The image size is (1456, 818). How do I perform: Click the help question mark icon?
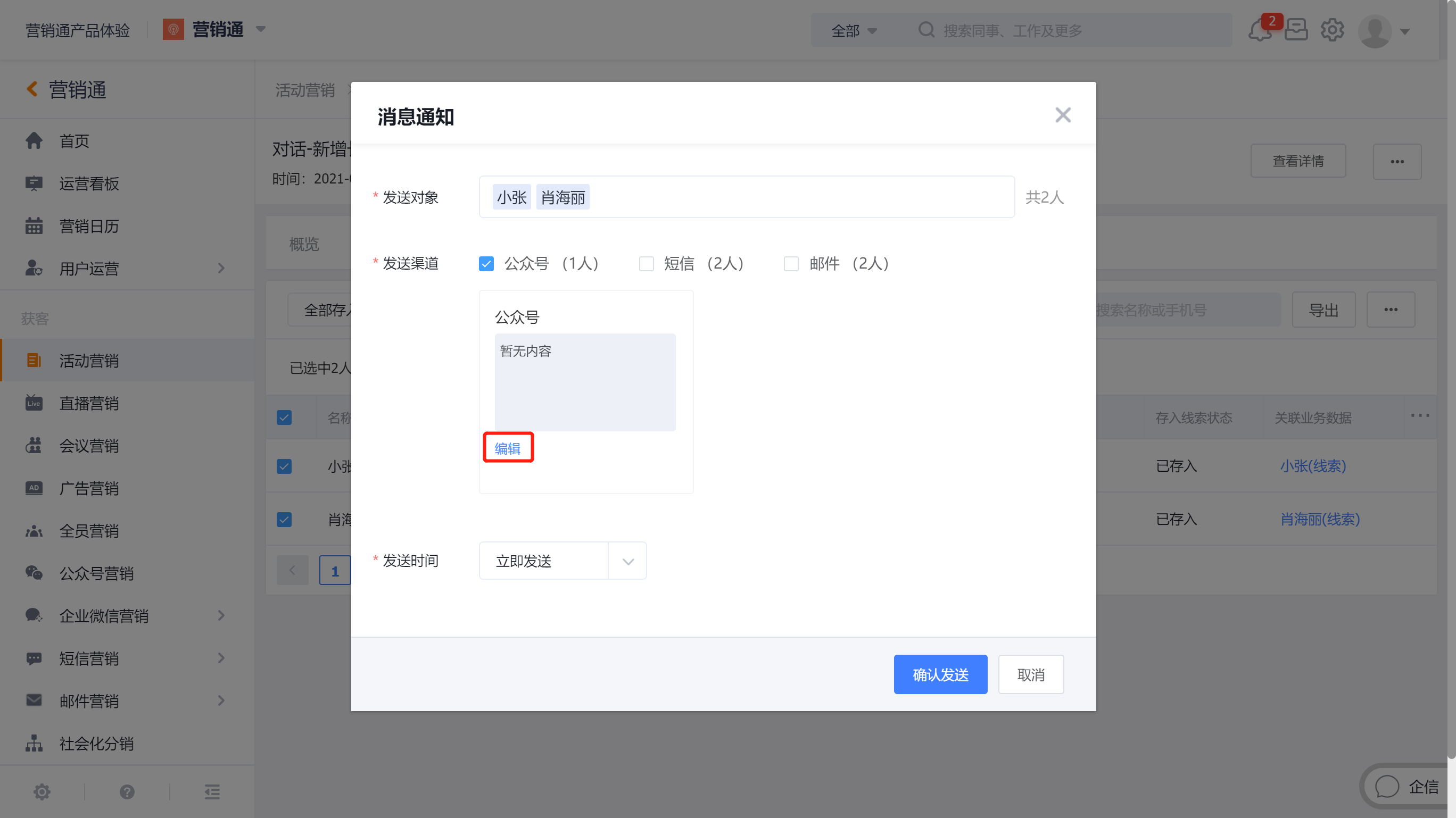click(x=127, y=792)
